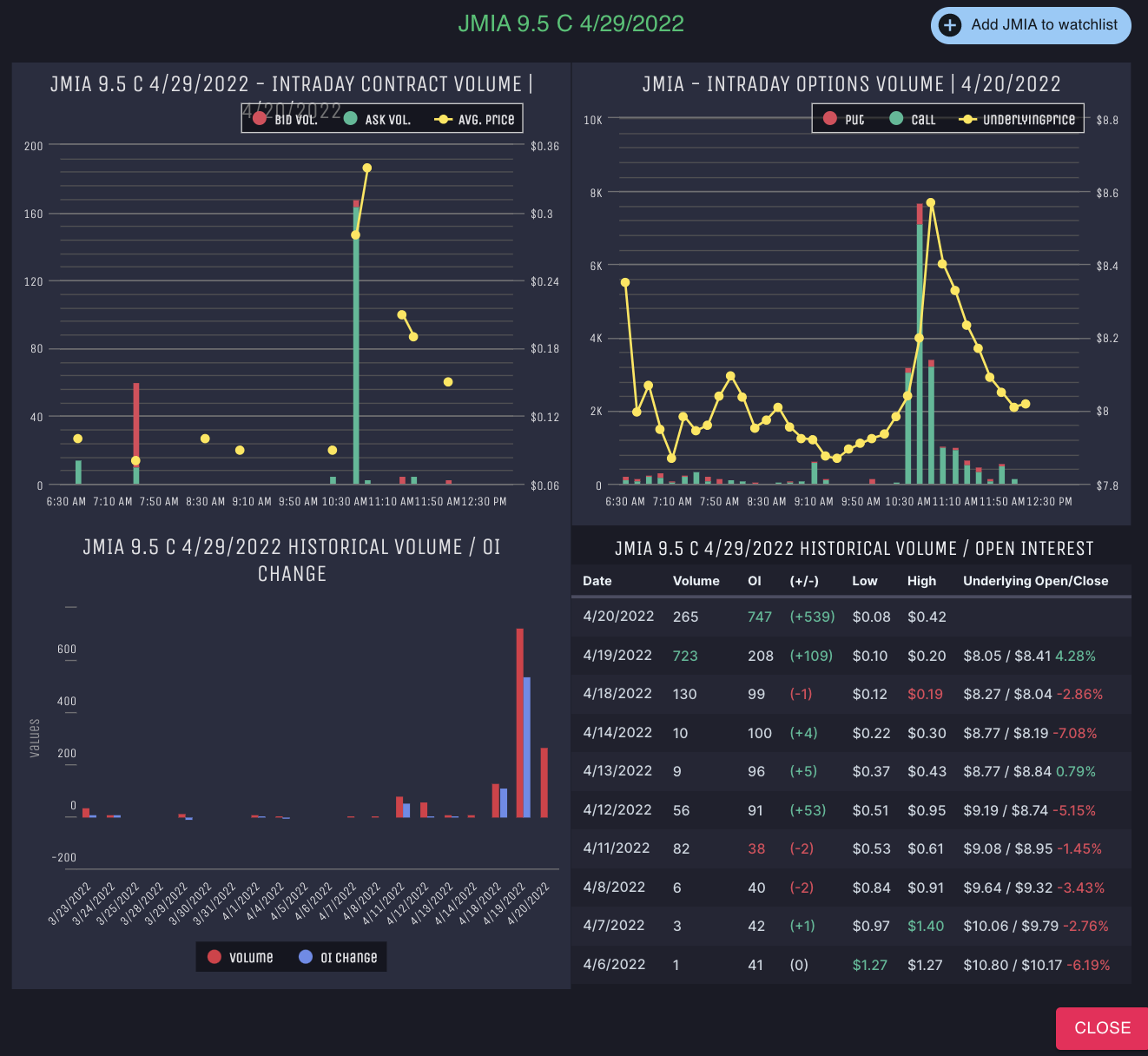Select the 4/20/2022 date row
Image resolution: width=1148 pixels, height=1056 pixels.
[x=851, y=617]
